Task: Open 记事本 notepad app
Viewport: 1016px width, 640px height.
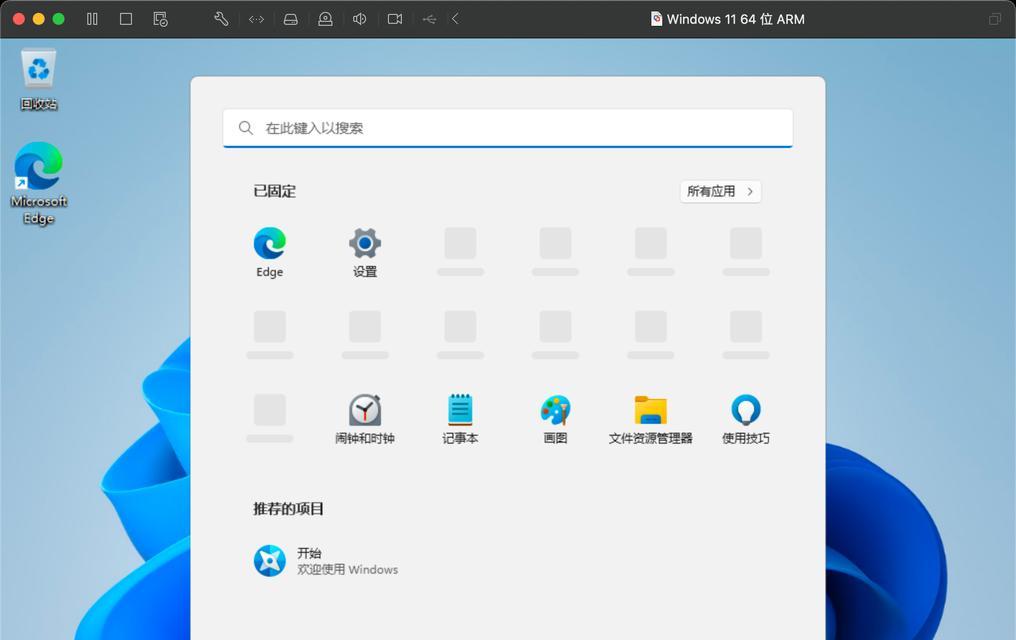Action: pyautogui.click(x=460, y=419)
